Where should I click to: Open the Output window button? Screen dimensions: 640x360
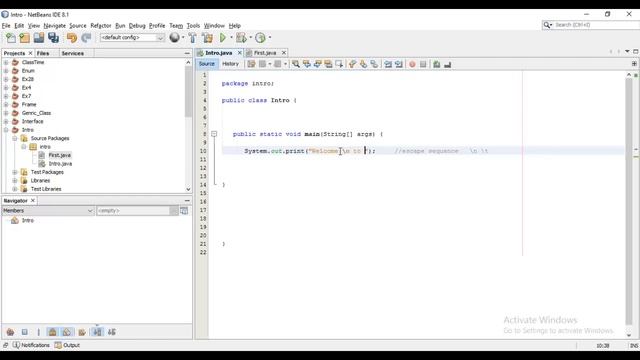67,345
